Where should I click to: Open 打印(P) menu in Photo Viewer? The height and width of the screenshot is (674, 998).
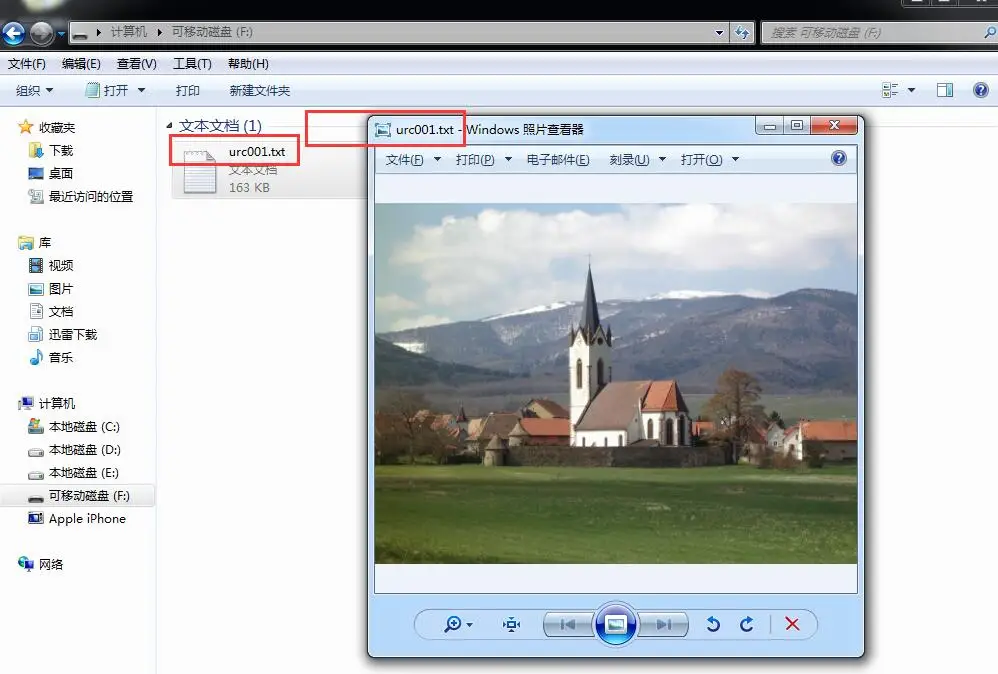483,160
